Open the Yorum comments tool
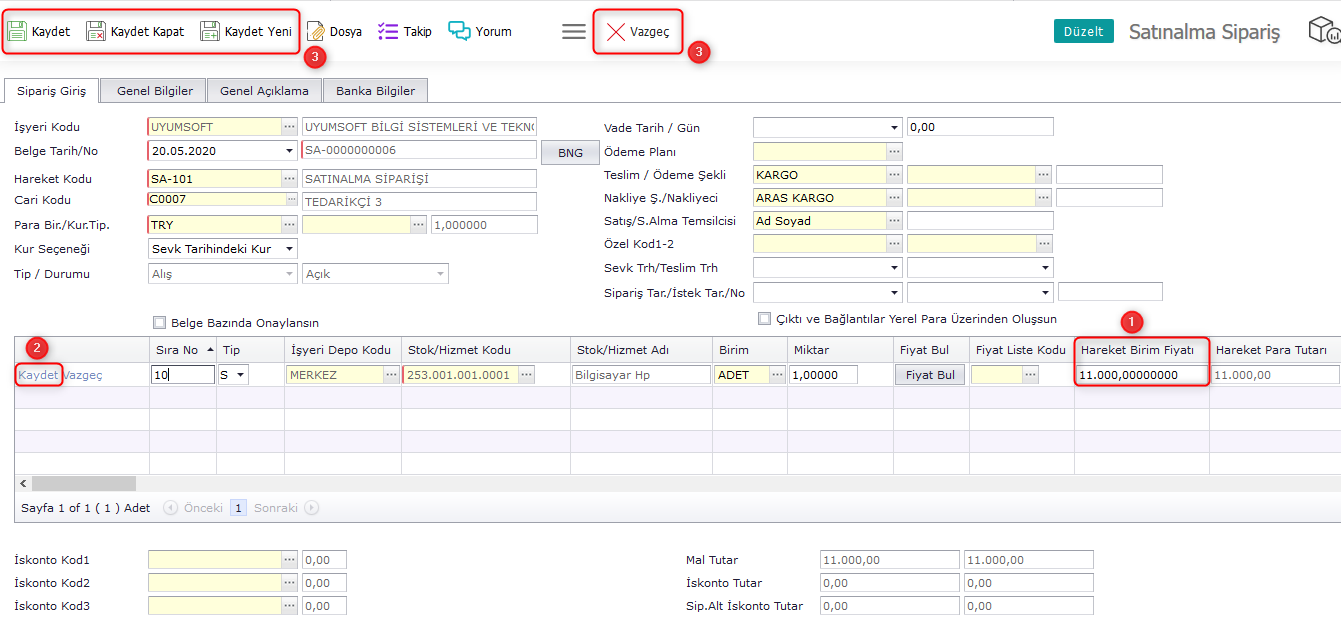Screen dimensions: 1341x619 pos(480,31)
